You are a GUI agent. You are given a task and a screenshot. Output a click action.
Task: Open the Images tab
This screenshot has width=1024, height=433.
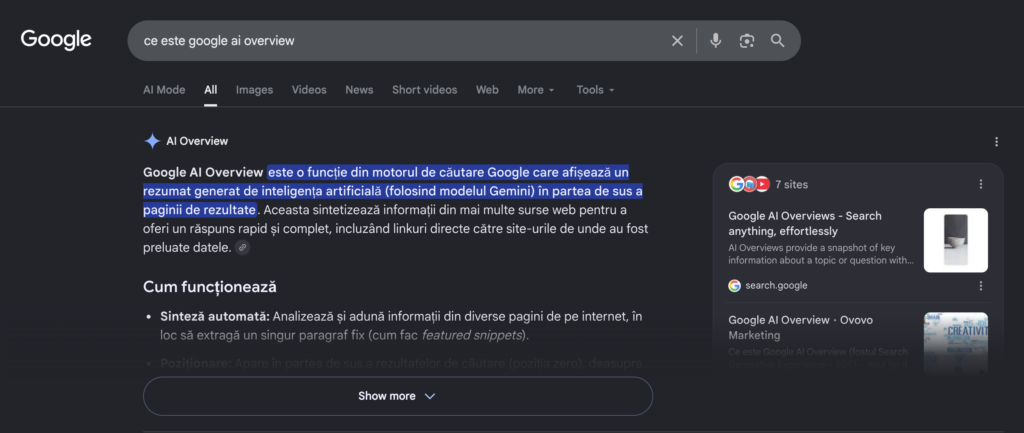pyautogui.click(x=254, y=89)
